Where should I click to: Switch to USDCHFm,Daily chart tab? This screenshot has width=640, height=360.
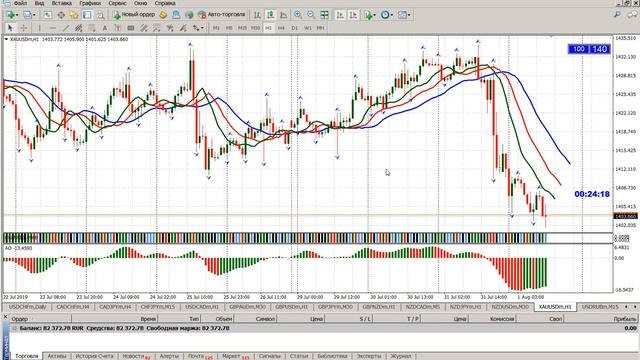pos(27,307)
